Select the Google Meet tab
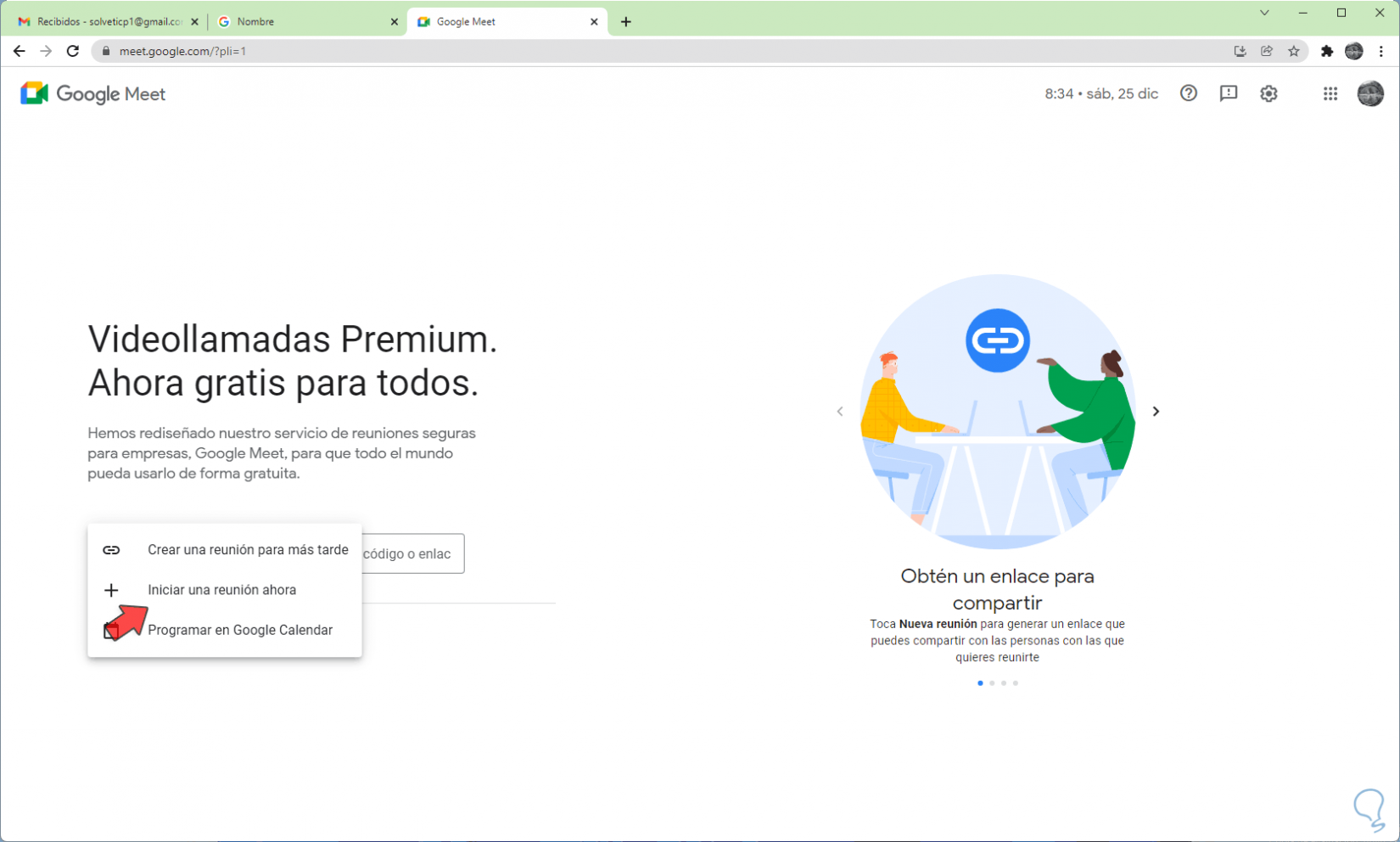This screenshot has height=842, width=1400. 507,22
